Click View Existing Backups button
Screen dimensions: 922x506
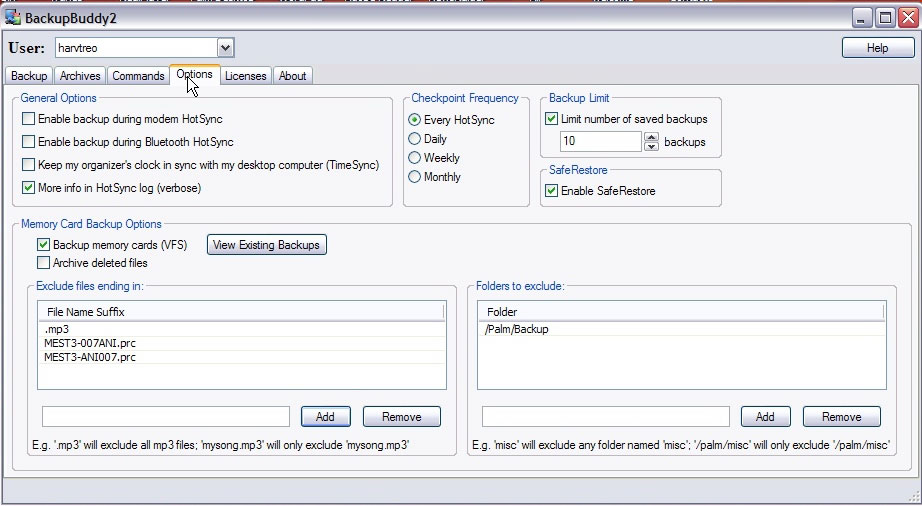pos(266,245)
